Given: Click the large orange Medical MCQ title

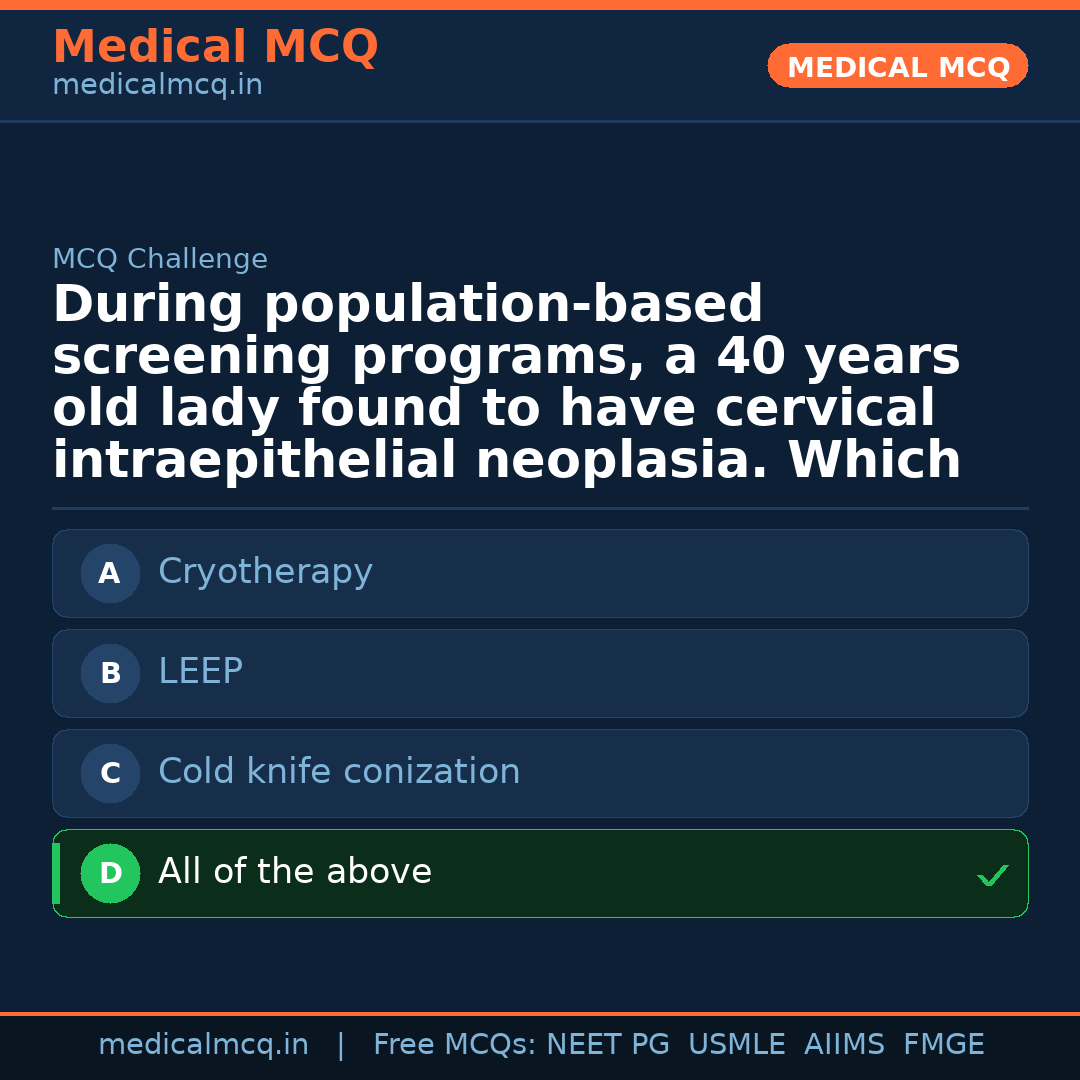Looking at the screenshot, I should click(x=215, y=47).
